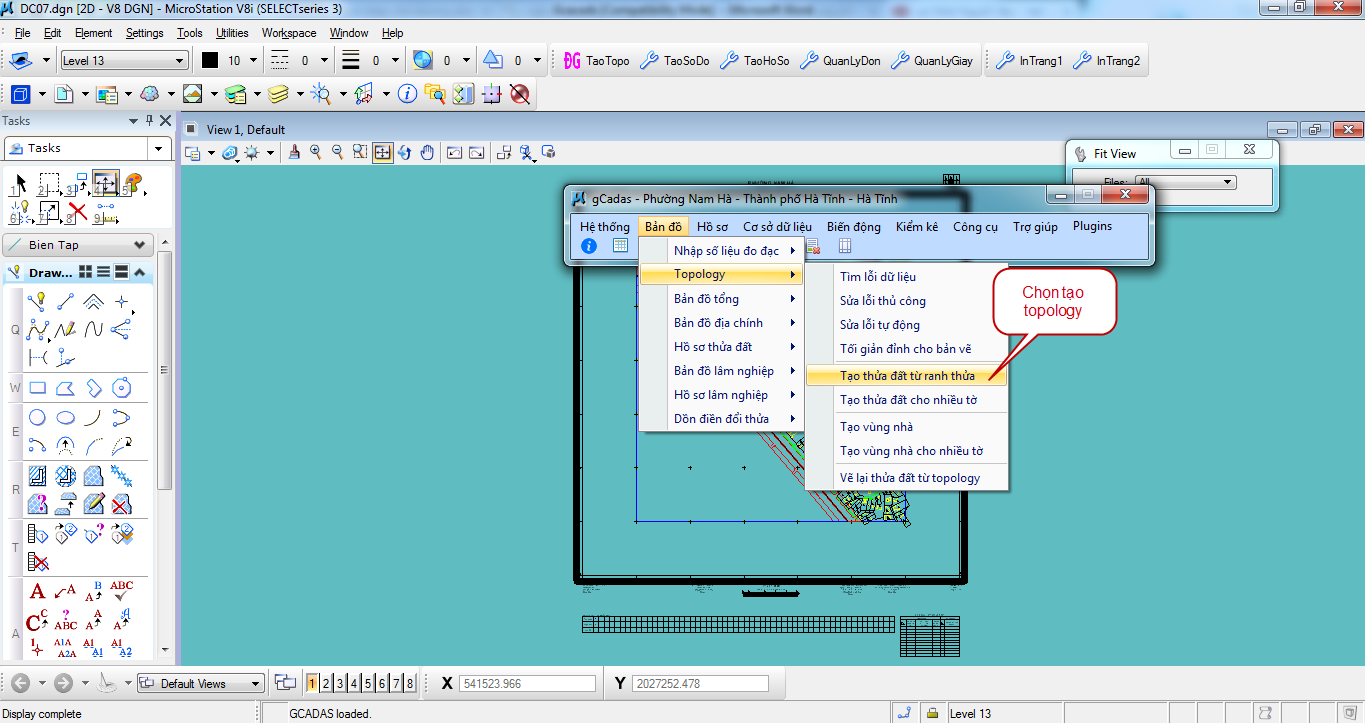Choose the Place Circle tool
Image resolution: width=1365 pixels, height=723 pixels.
(x=38, y=418)
